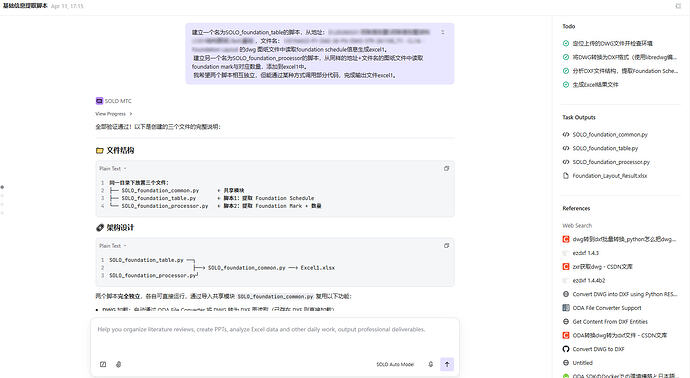Select todo 将DWG转换为DXF格式
The width and height of the screenshot is (690, 378).
pos(624,57)
